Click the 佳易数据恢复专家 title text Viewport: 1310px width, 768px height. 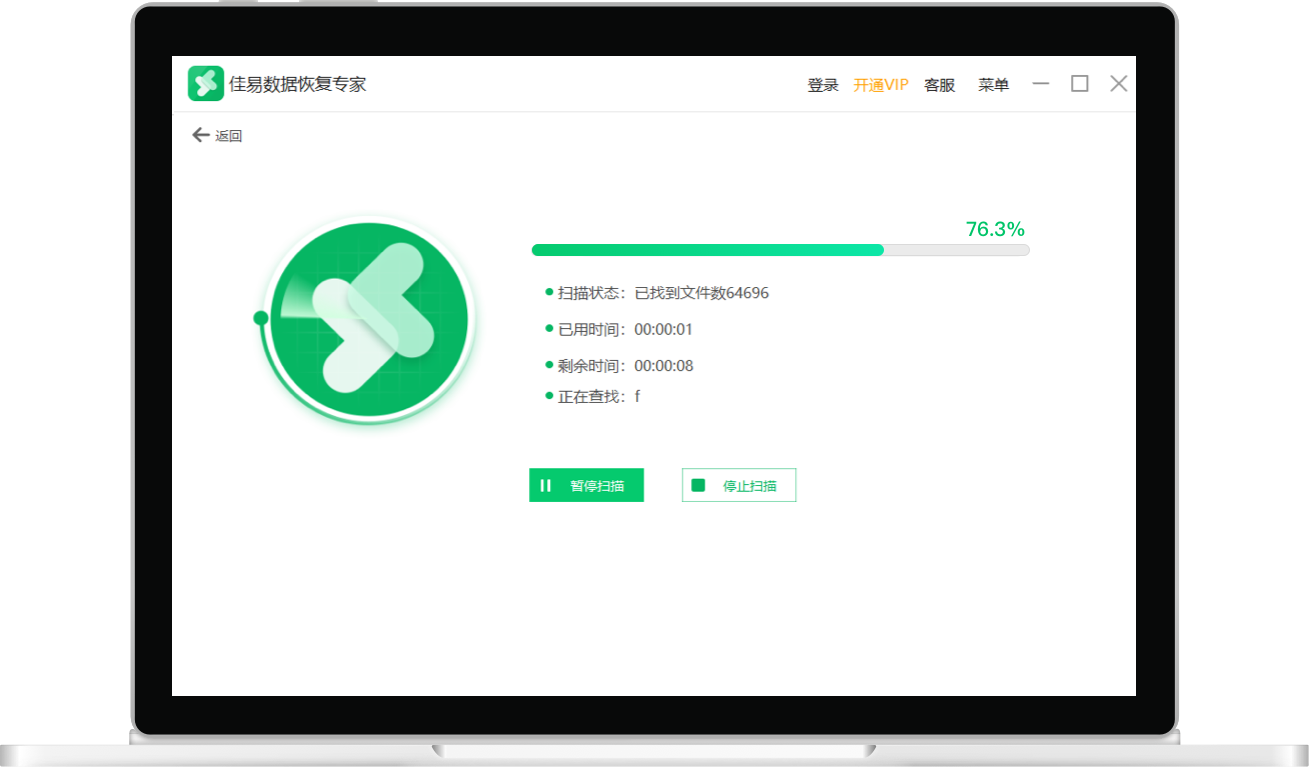298,84
